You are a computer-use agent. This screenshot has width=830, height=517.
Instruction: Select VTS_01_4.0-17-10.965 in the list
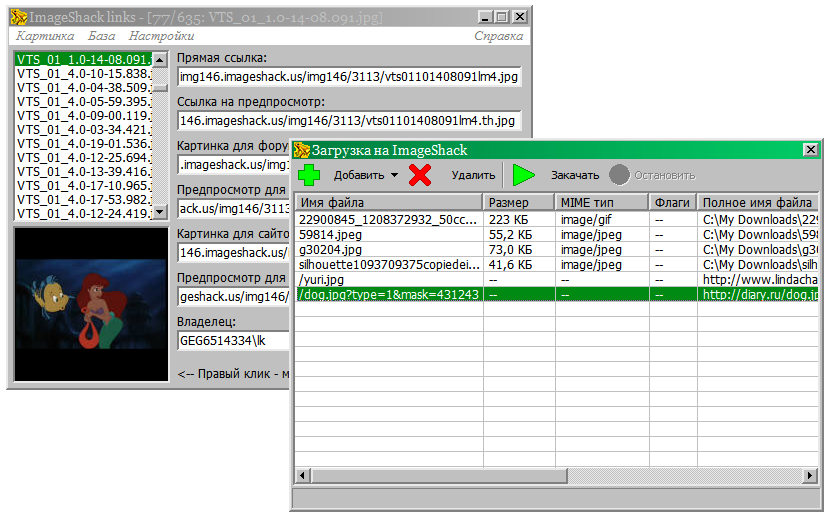click(84, 186)
